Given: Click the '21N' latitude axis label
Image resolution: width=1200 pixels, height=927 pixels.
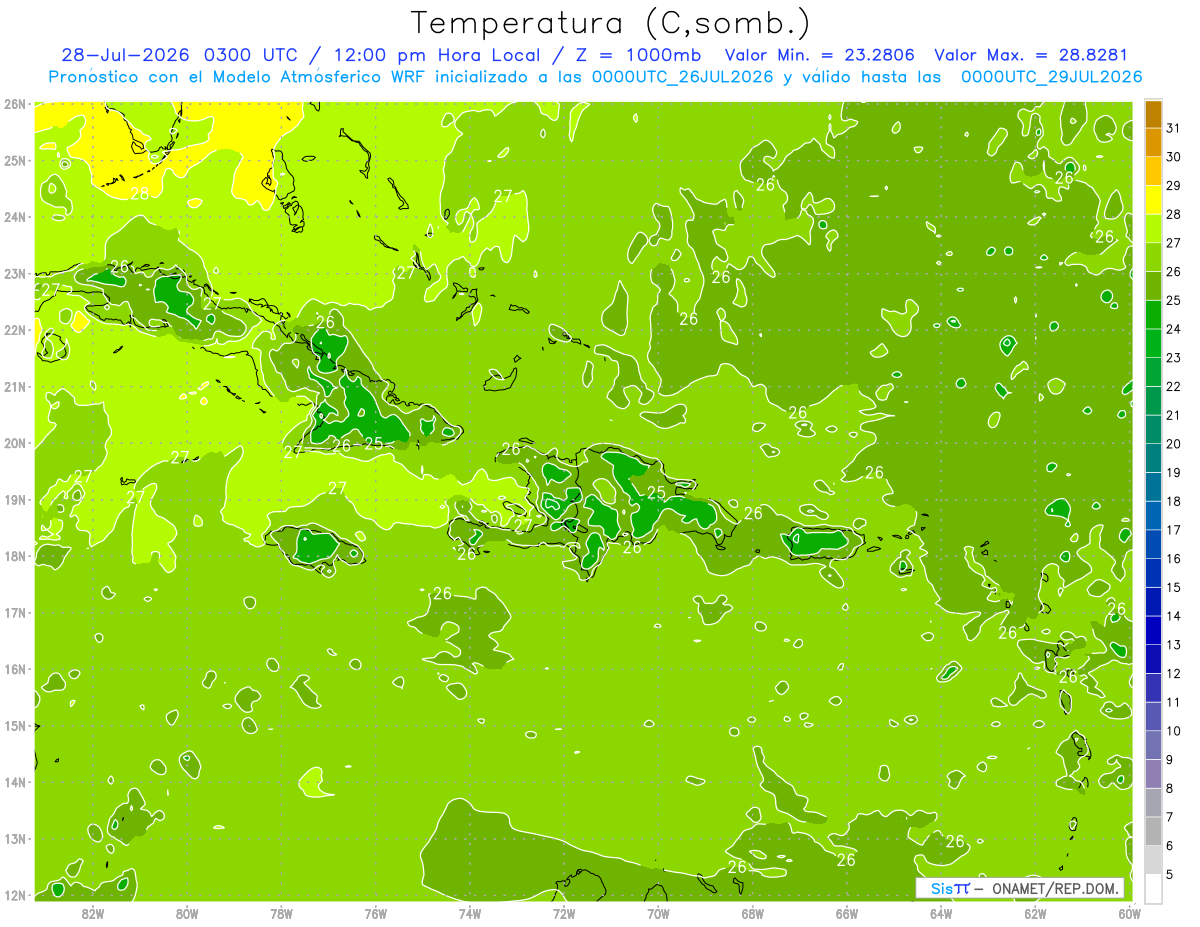Looking at the screenshot, I should (15, 386).
